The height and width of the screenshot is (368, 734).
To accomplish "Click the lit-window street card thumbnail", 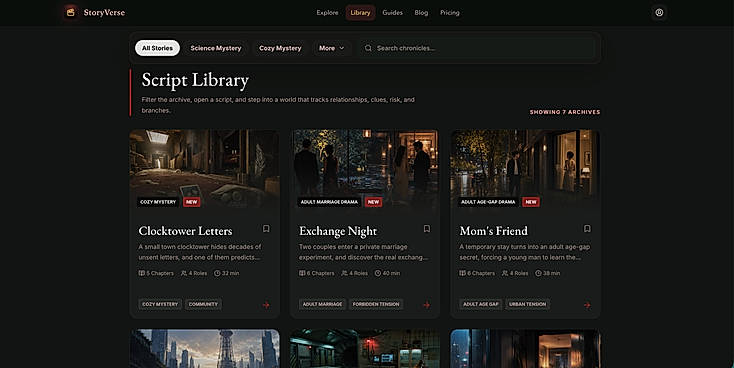I will [525, 349].
